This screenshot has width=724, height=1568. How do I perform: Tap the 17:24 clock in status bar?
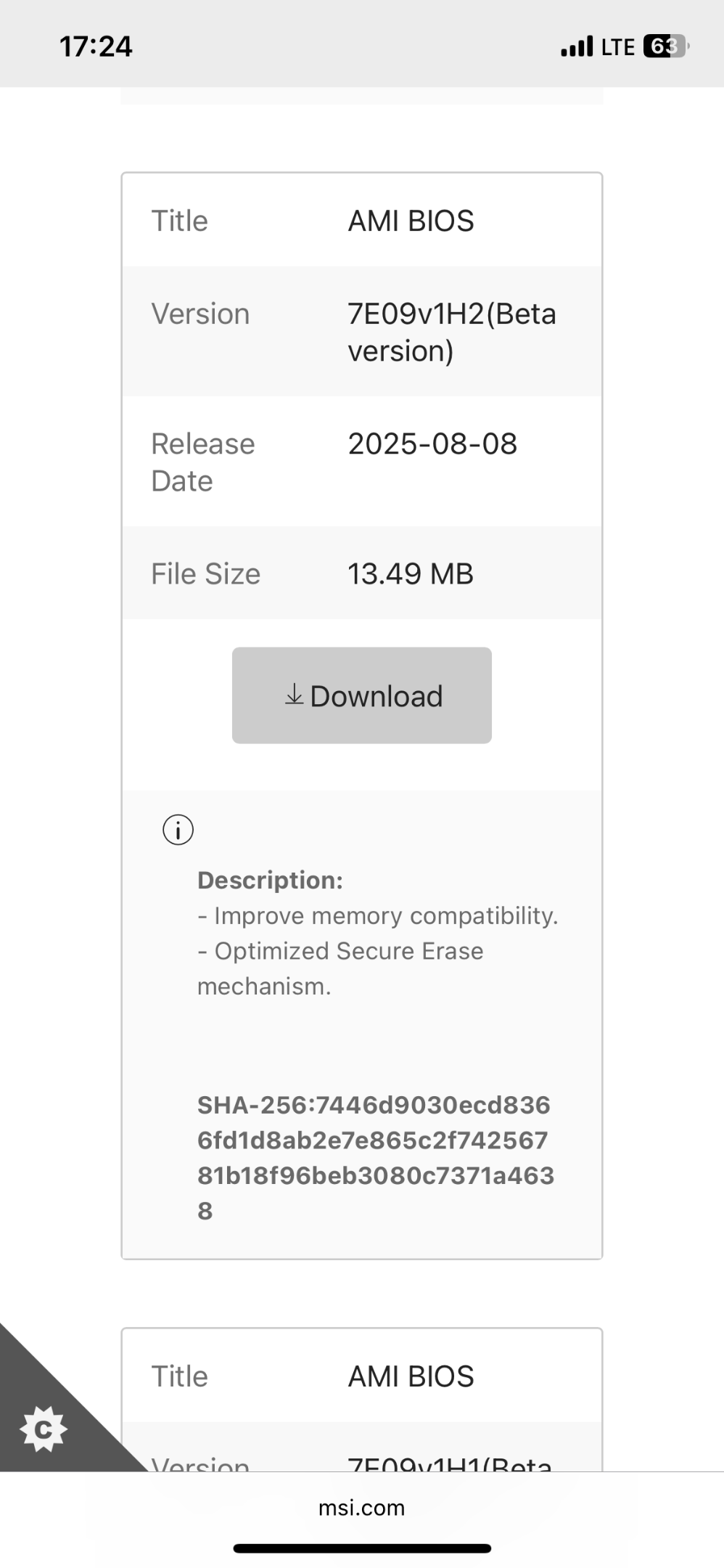point(96,46)
